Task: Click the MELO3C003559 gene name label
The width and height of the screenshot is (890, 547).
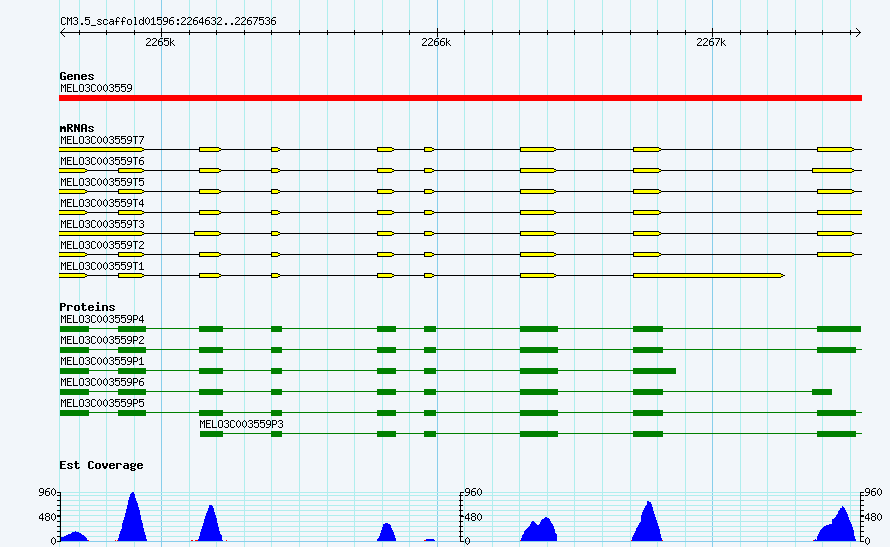Action: point(96,89)
